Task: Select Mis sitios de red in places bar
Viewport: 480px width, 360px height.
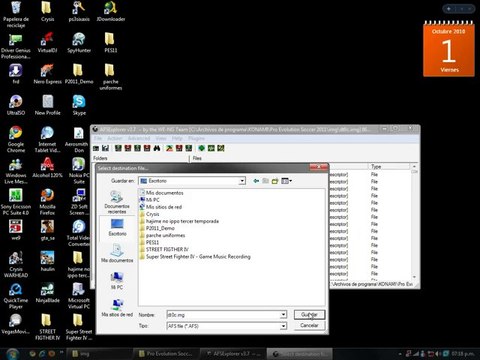Action: pos(117,308)
